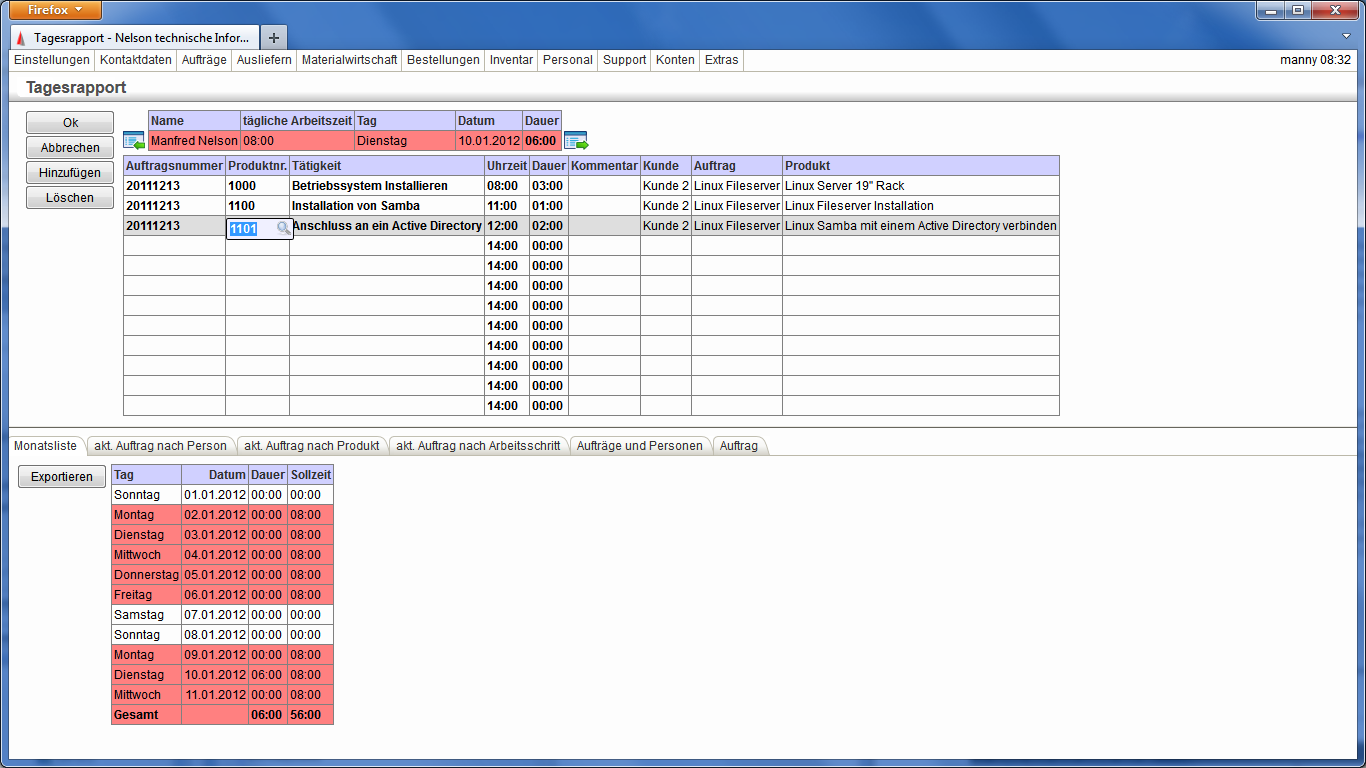This screenshot has height=768, width=1366.
Task: Go to previous day using left arrow icon
Action: (134, 140)
